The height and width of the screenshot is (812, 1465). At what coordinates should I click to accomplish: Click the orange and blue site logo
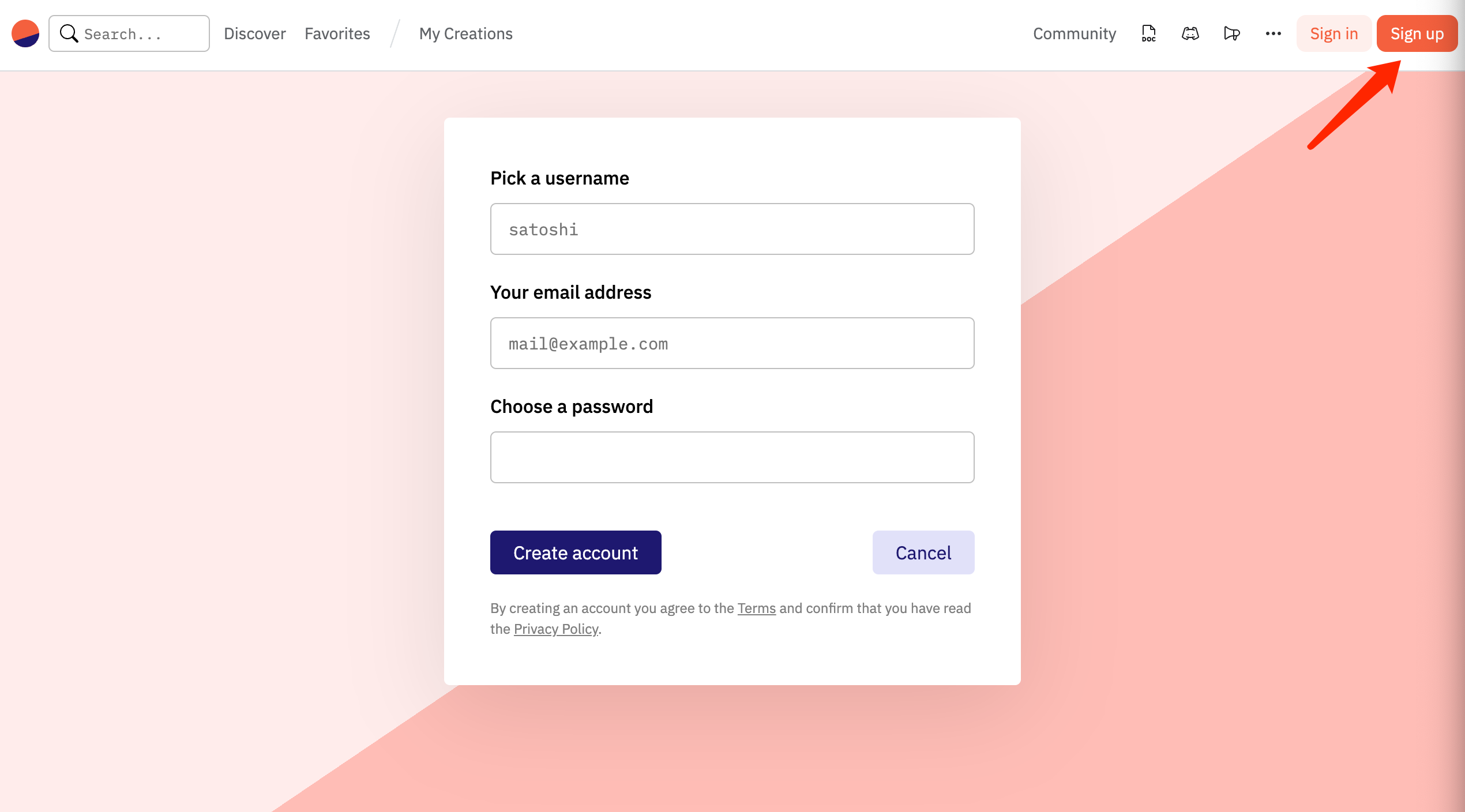[25, 33]
